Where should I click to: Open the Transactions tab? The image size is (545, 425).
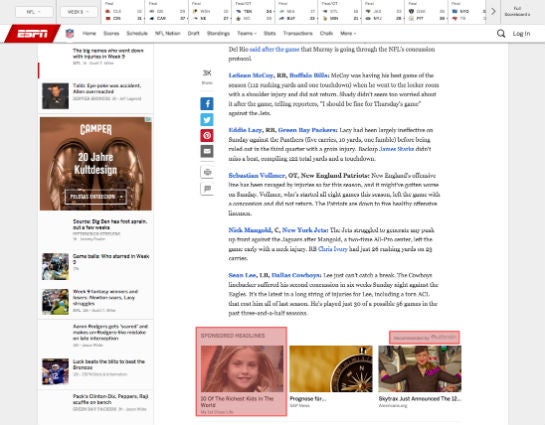coord(298,33)
